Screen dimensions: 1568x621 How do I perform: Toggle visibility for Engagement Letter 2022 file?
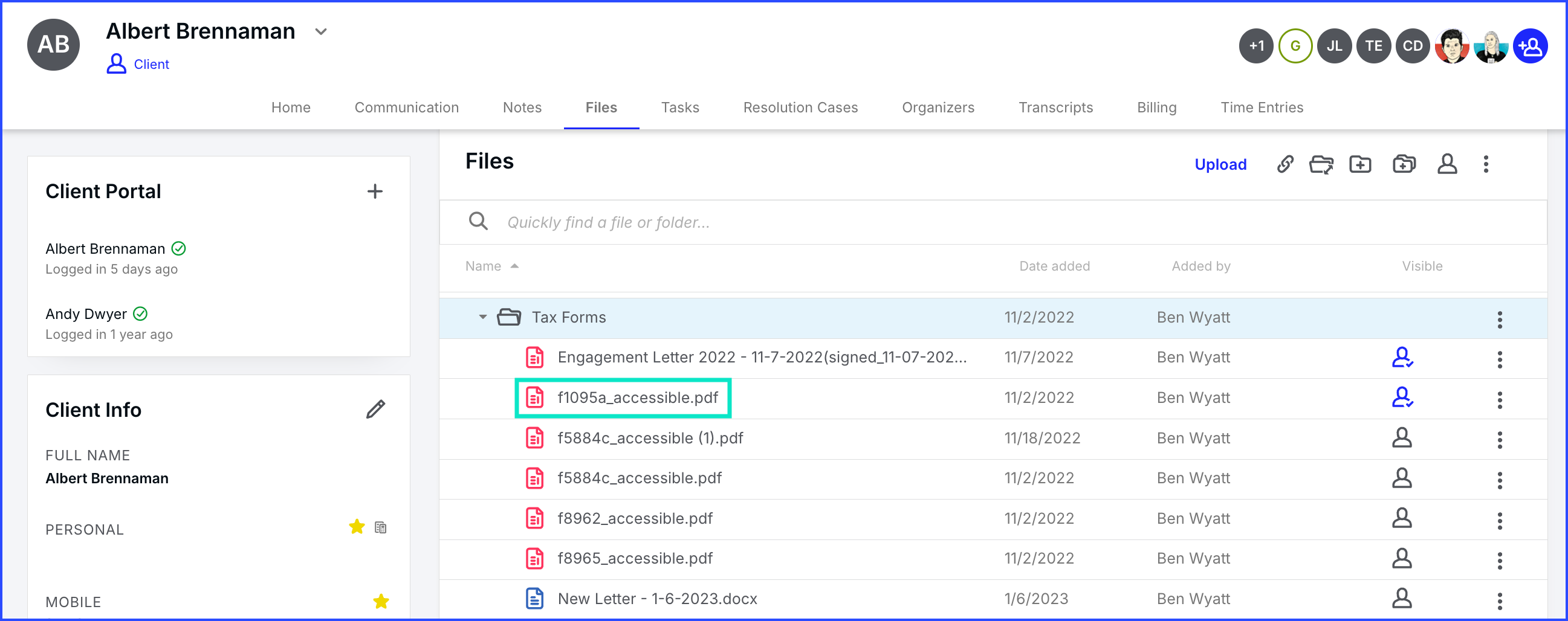[1402, 357]
